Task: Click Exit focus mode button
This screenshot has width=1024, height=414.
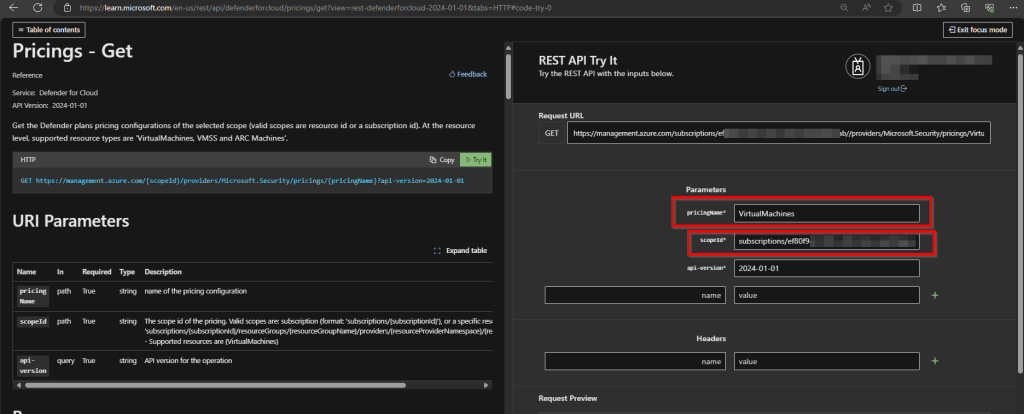Action: 977,30
